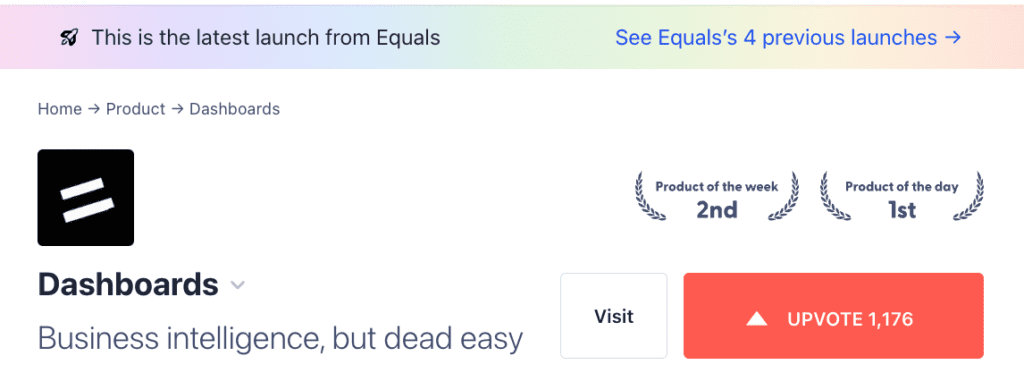Screen dimensions: 1024x390
Task: Open the Product of the week badge
Action: coord(716,197)
